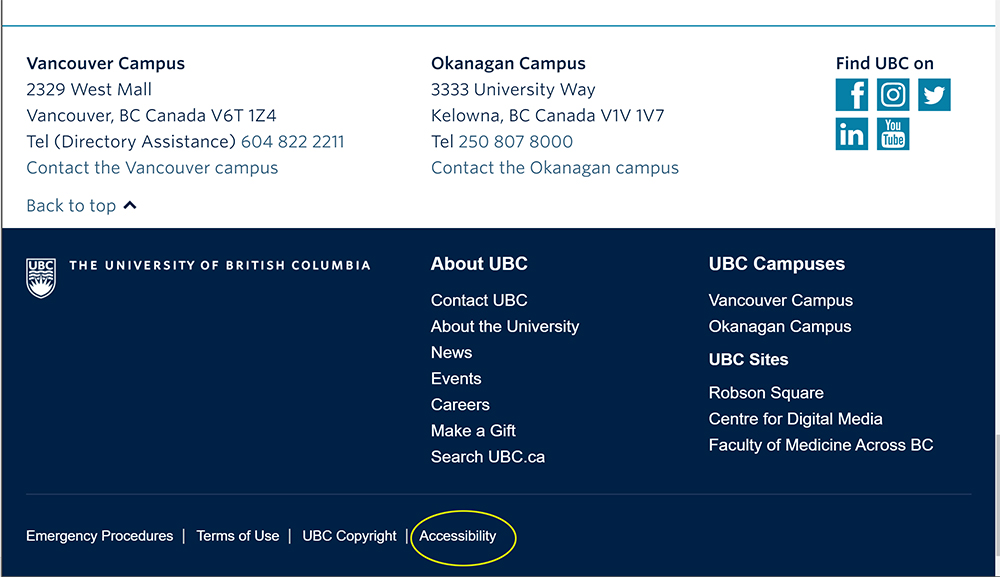Open Emergency Procedures link
The height and width of the screenshot is (577, 1000).
click(99, 536)
